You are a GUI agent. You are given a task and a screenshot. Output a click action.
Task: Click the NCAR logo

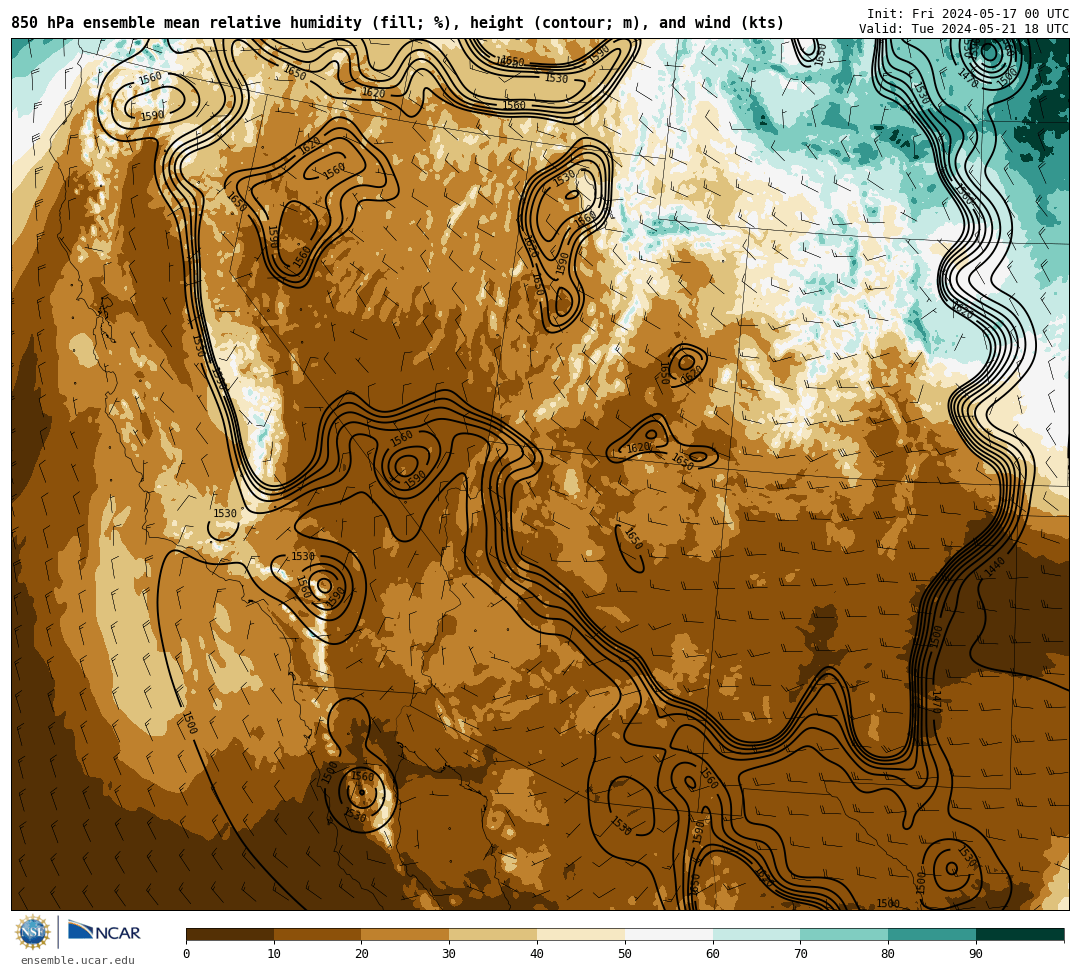click(x=104, y=932)
